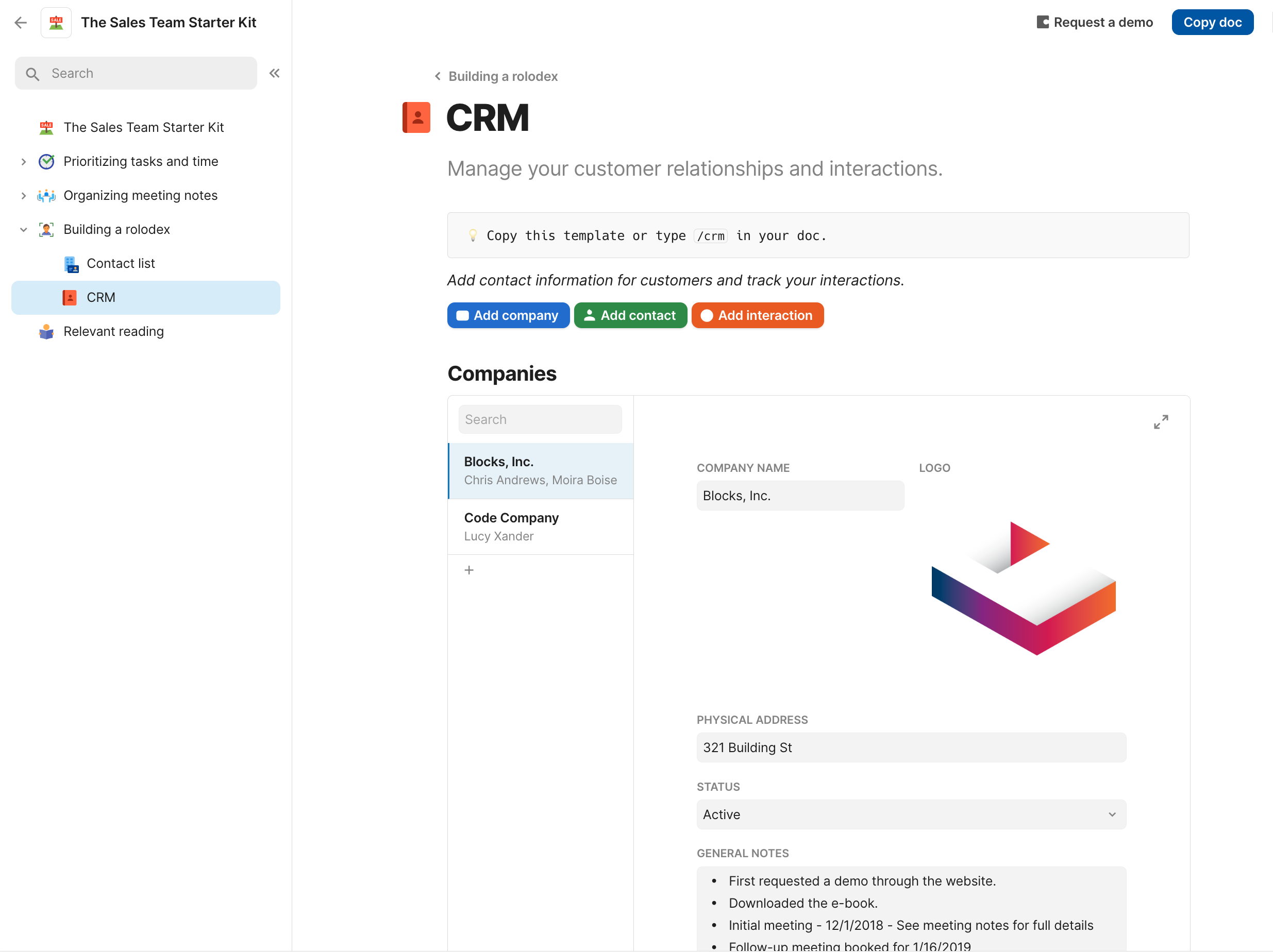1273x952 pixels.
Task: Click the magnifier icon in the sidebar search
Action: point(33,73)
